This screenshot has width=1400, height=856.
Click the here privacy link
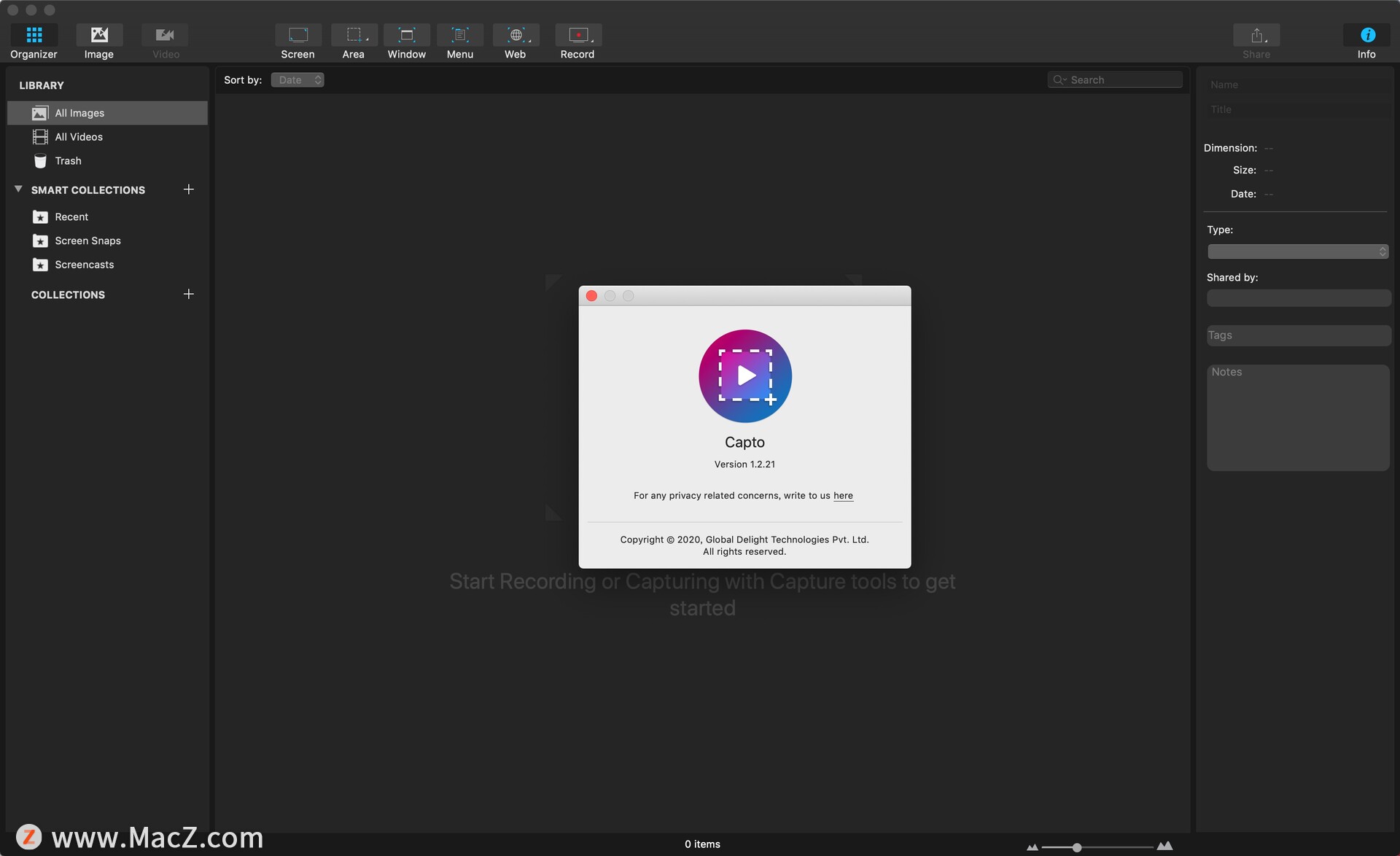843,495
